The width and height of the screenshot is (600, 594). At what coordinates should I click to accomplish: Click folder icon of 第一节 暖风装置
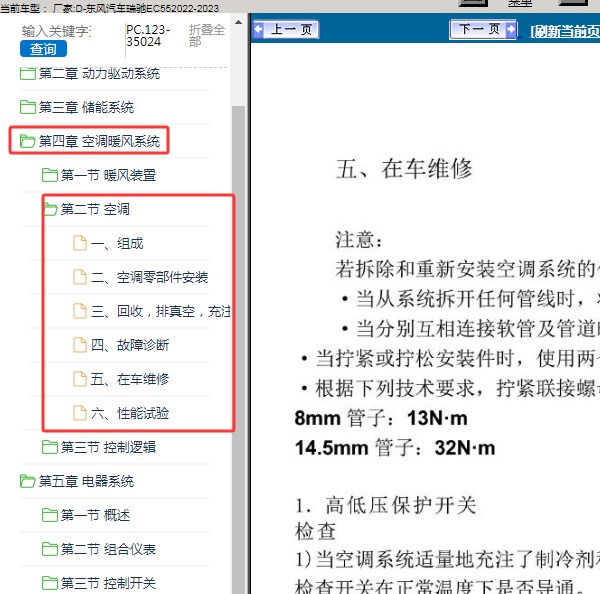(50, 175)
